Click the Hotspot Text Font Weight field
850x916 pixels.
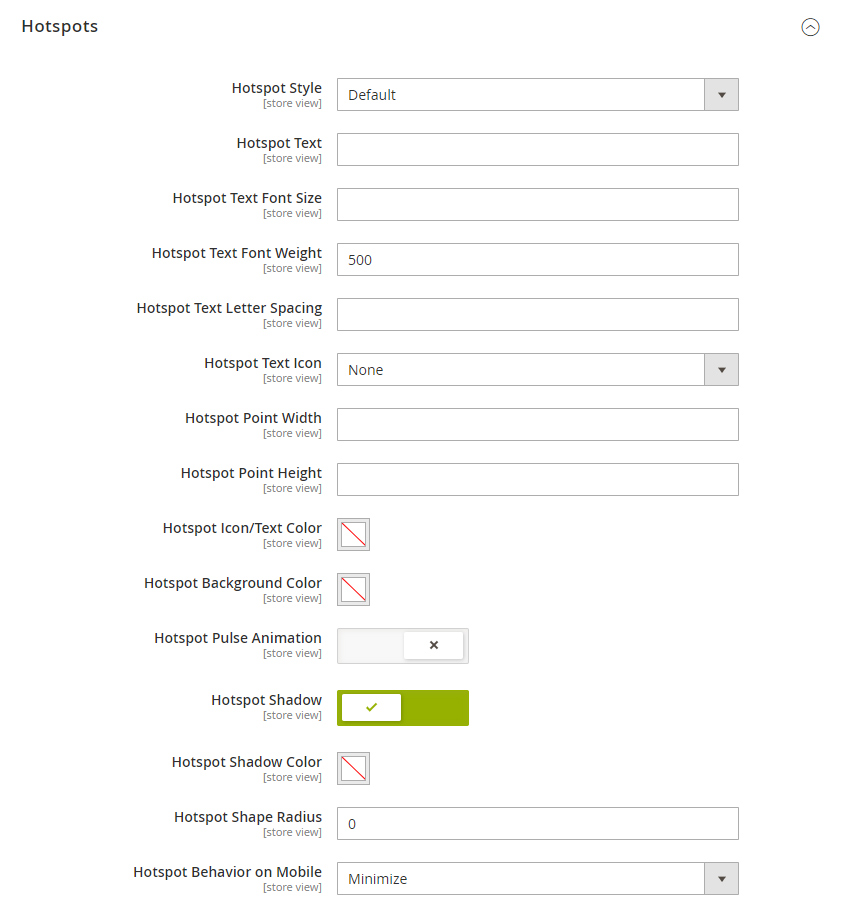point(537,259)
